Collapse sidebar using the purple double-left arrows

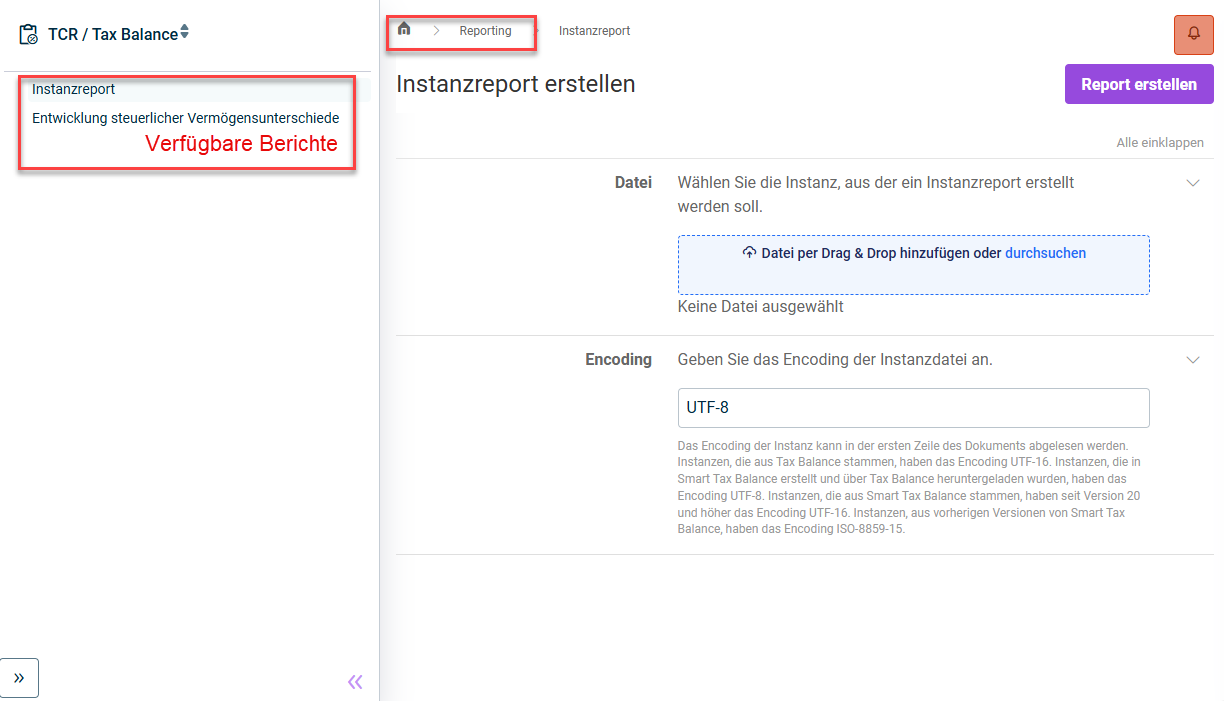[355, 682]
